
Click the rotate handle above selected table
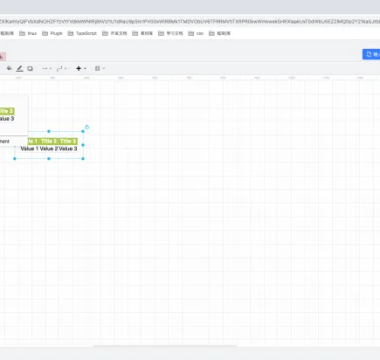tap(87, 127)
